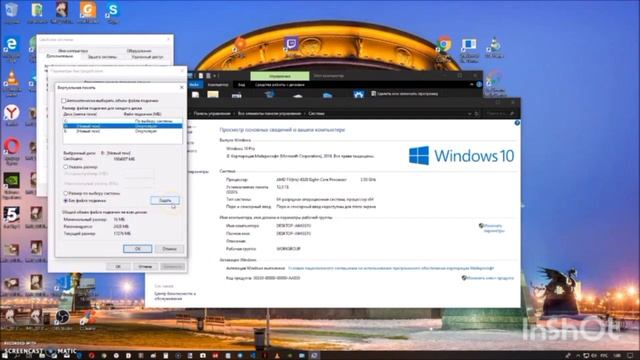The image size is (640, 360).
Task: Open OBS Studio desktop icon
Action: 62,319
